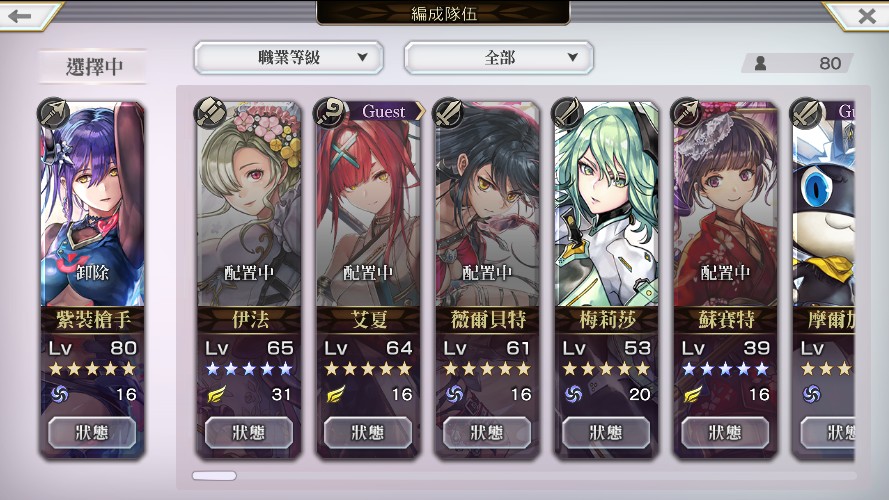The image size is (889, 500).
Task: Open 狀態 for 薇爾貝特
Action: click(x=486, y=433)
